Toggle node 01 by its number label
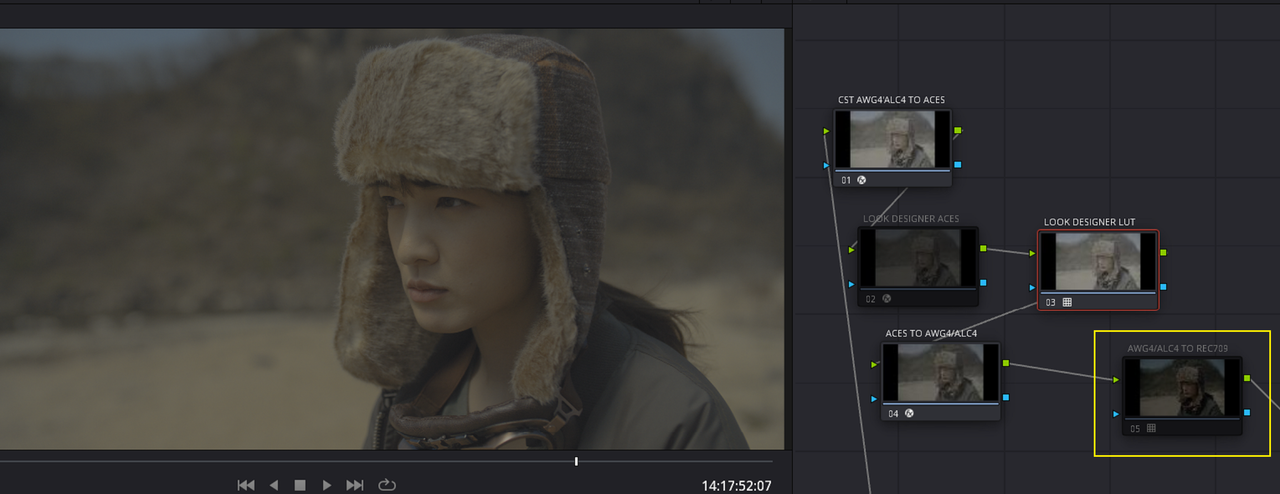 846,180
